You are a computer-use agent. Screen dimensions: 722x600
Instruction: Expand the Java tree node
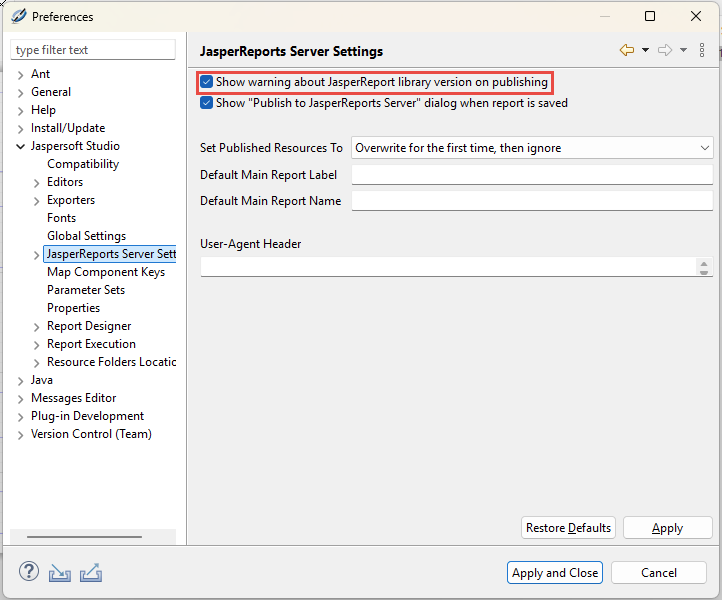tap(20, 381)
